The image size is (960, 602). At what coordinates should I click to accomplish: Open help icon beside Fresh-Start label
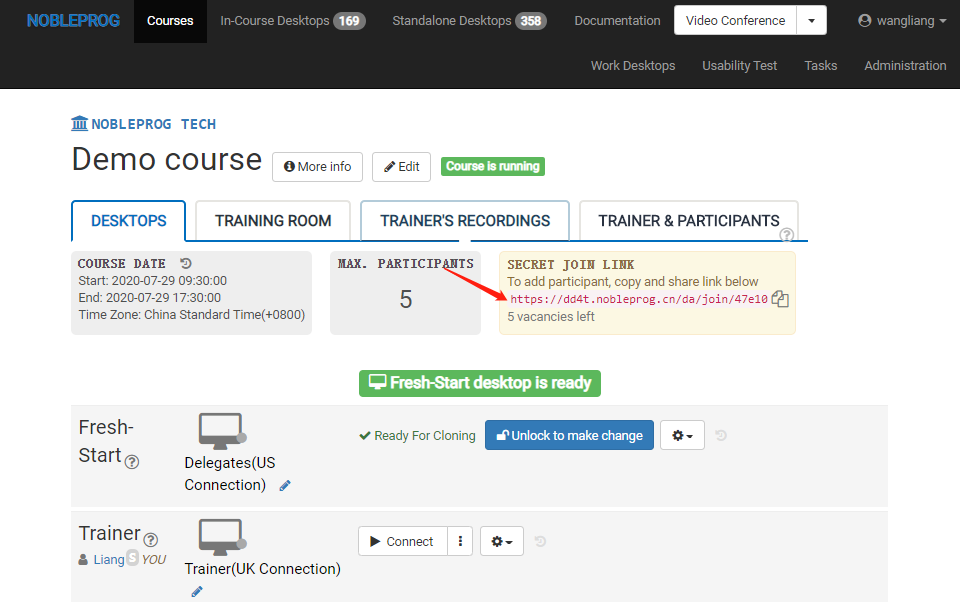click(x=132, y=462)
